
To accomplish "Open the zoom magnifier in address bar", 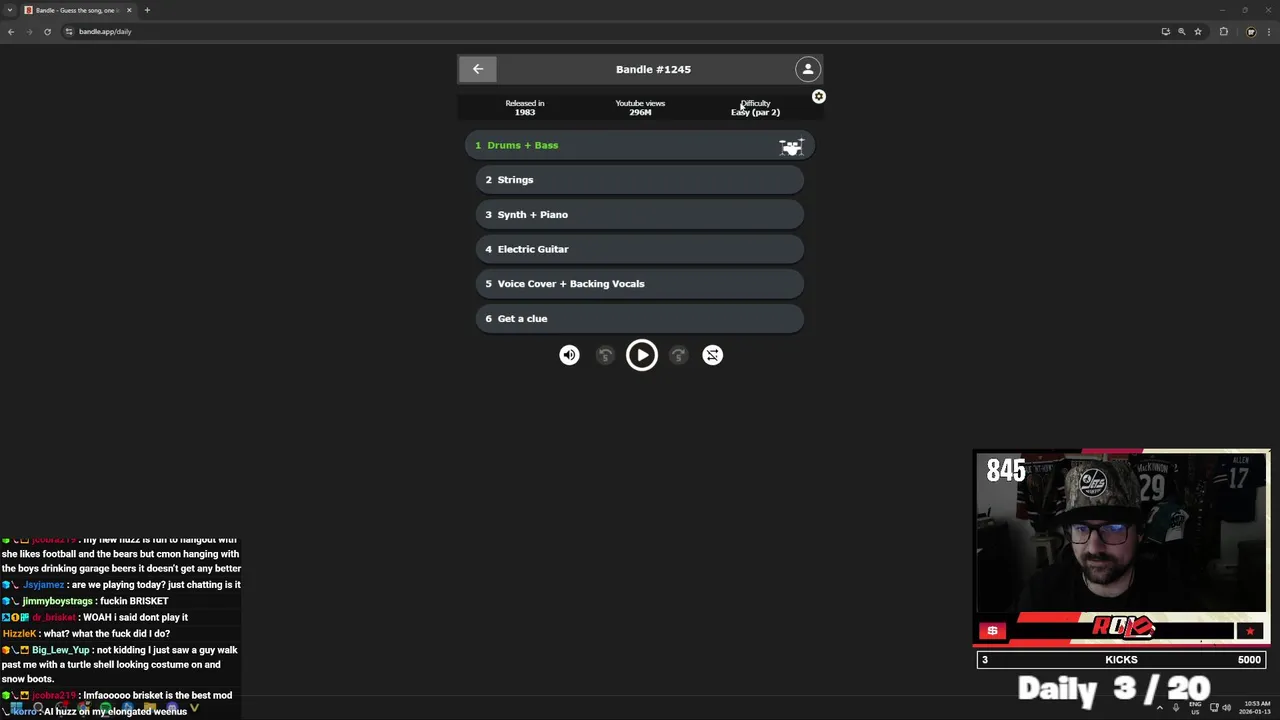I will [x=1181, y=32].
